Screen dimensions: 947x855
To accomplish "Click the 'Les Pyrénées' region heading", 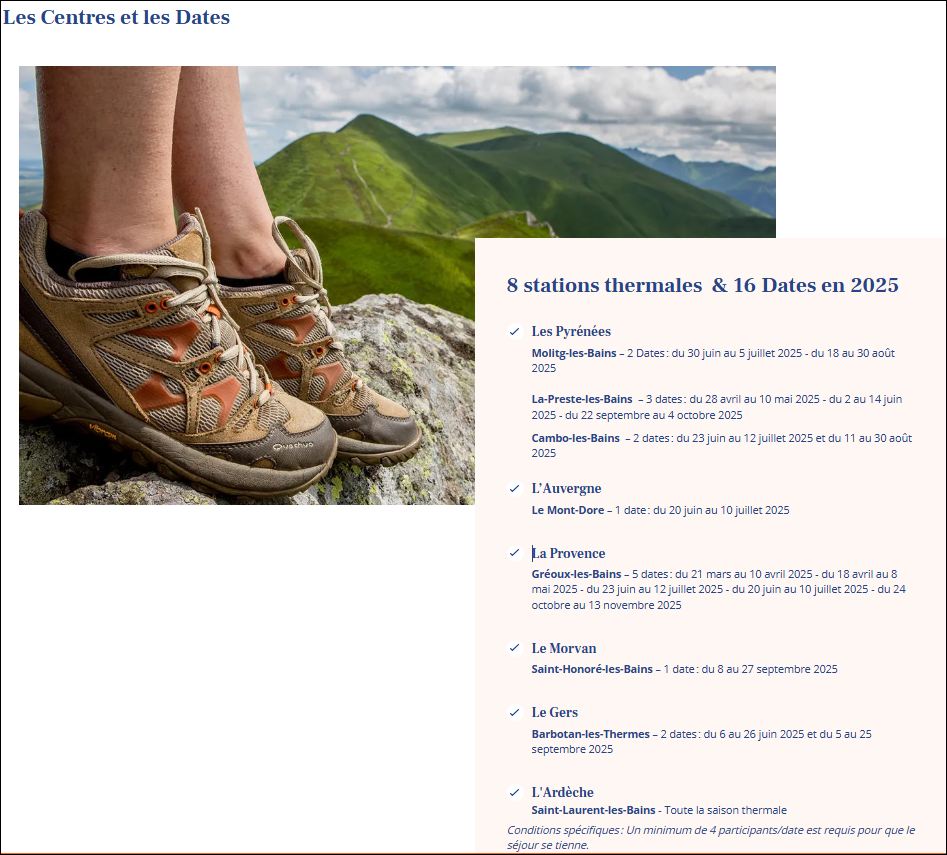I will pyautogui.click(x=571, y=331).
